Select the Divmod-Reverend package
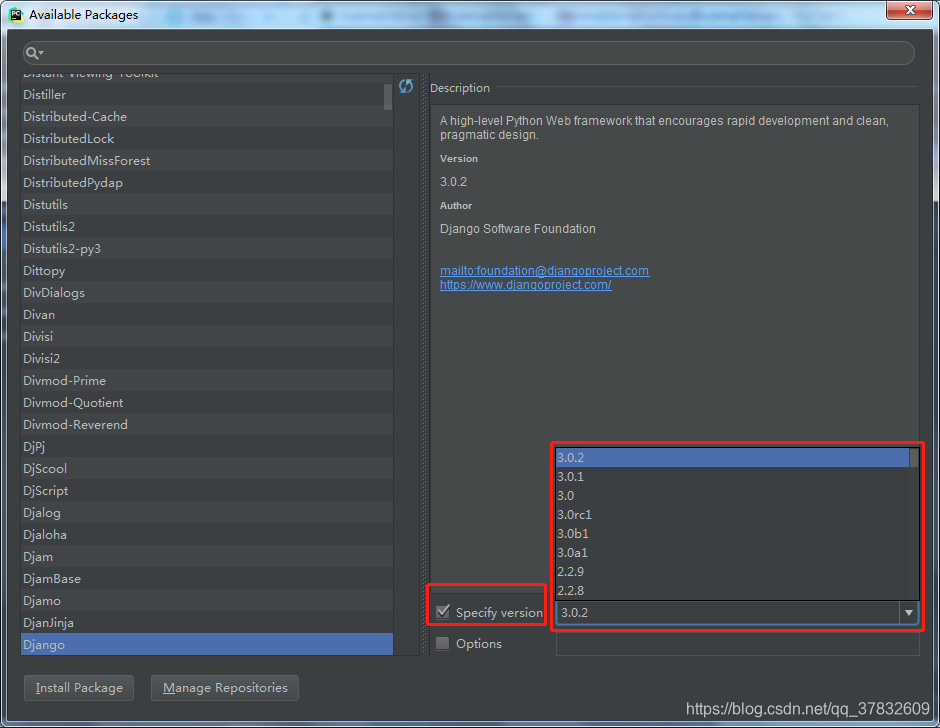Screen dimensions: 940x728 [x=207, y=425]
